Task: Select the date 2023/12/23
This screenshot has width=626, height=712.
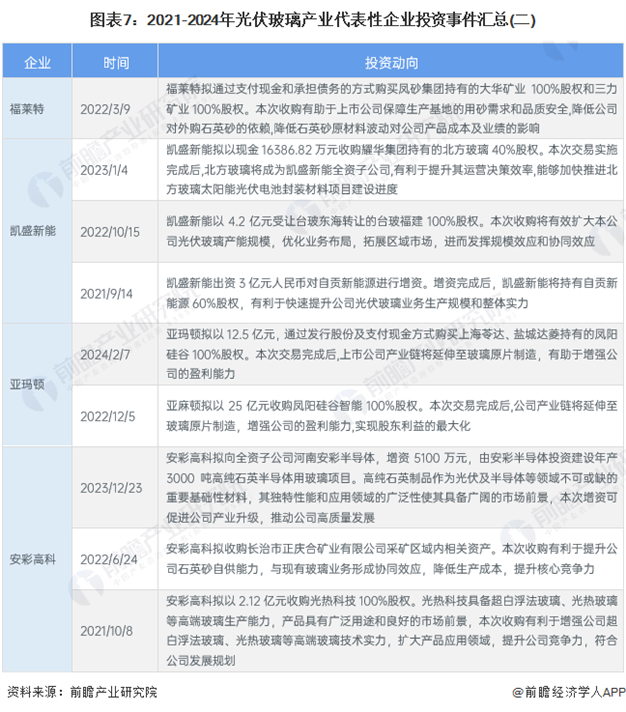Action: pos(111,488)
